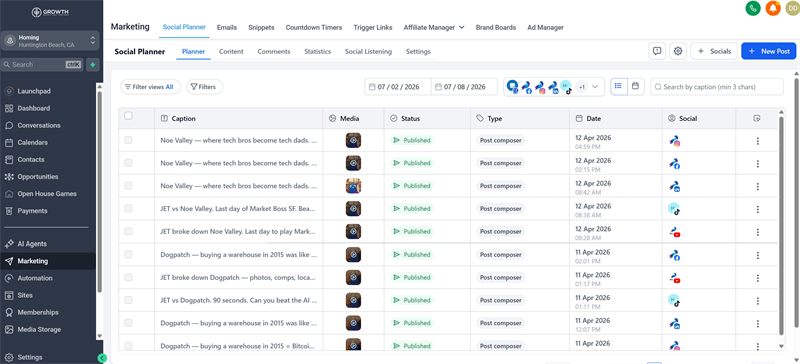Open the Brand Boards tab
This screenshot has height=364, width=800.
tap(495, 28)
